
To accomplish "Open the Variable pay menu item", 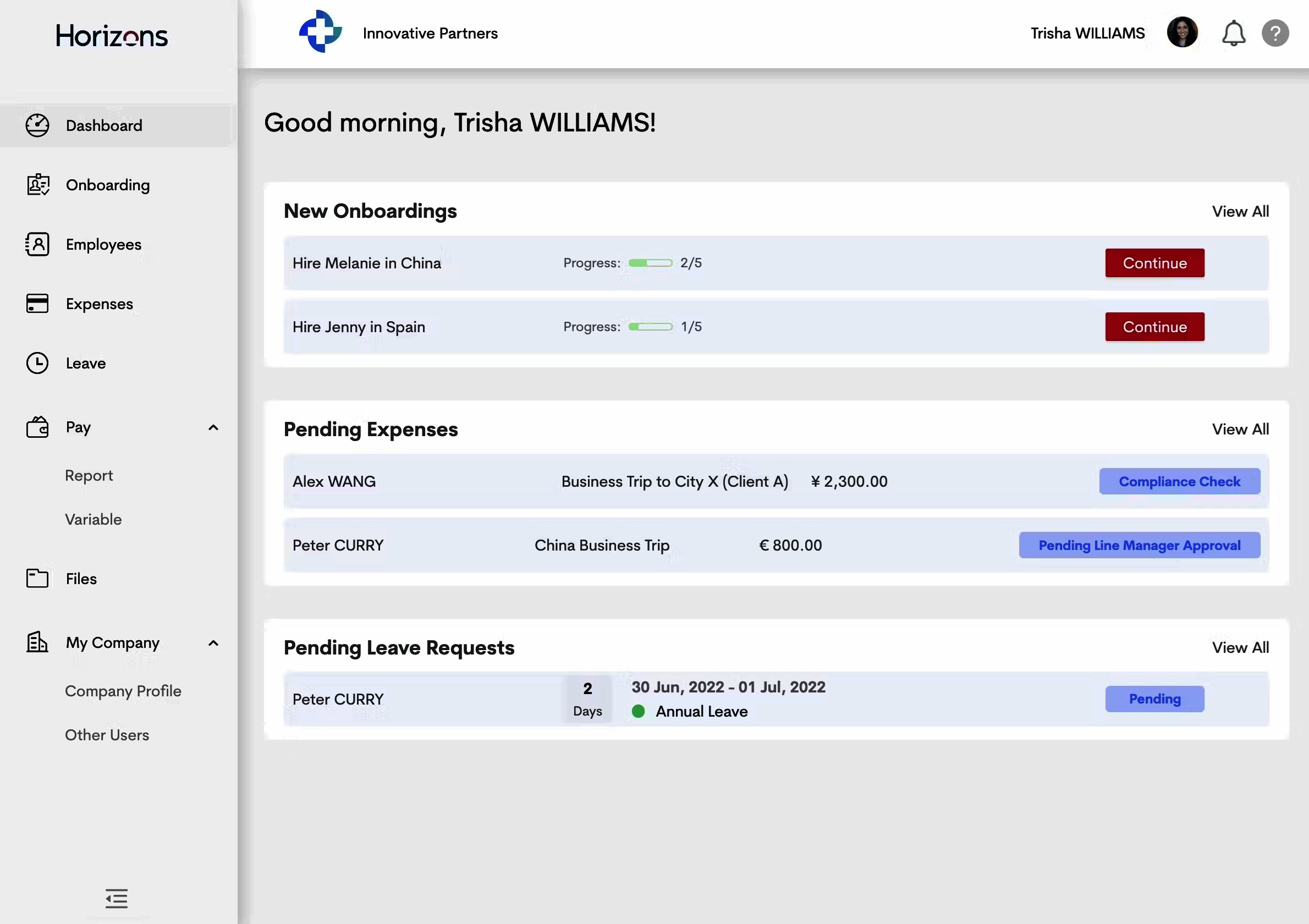I will [93, 519].
